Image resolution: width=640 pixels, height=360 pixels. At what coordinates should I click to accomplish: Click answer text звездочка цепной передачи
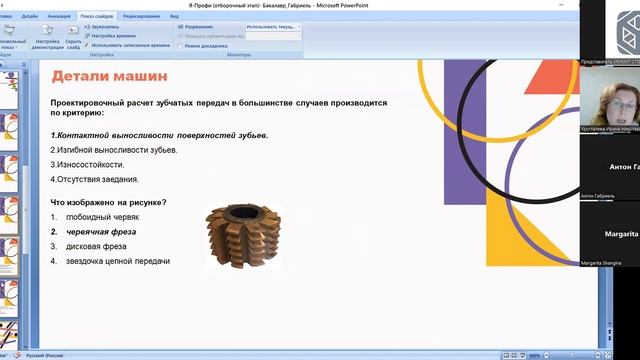118,261
